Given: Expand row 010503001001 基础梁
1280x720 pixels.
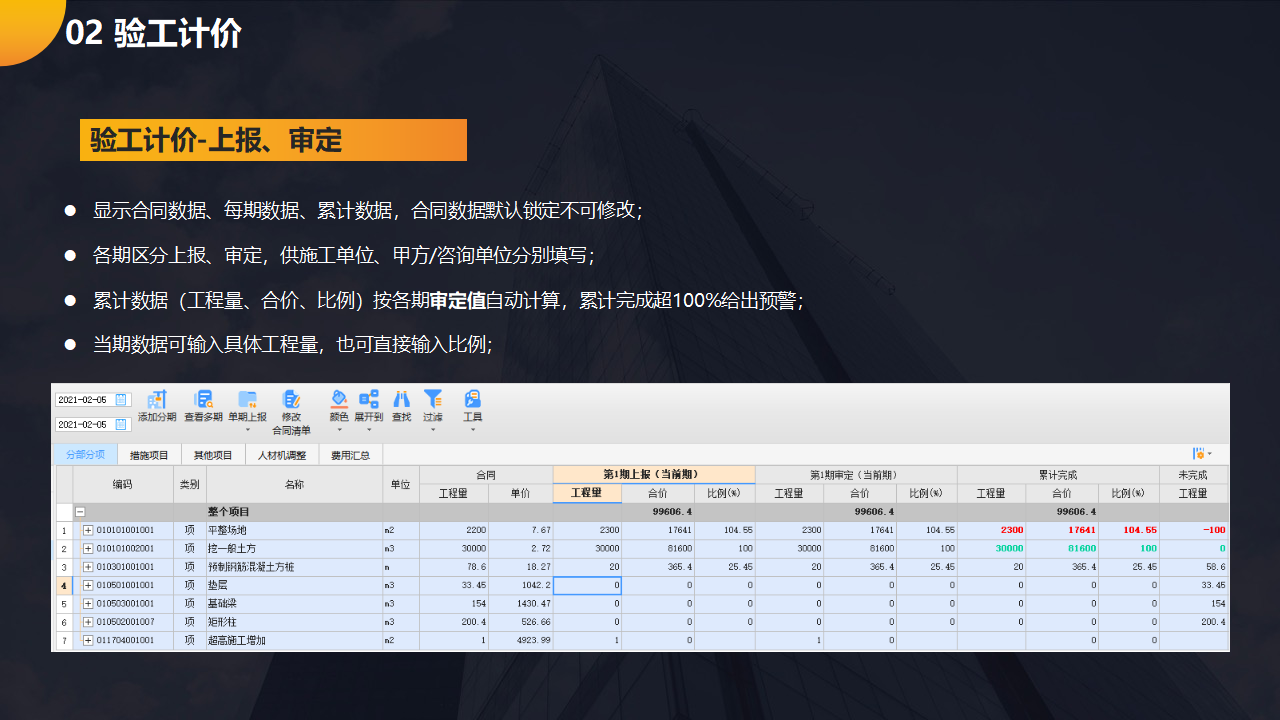Looking at the screenshot, I should click(x=87, y=604).
